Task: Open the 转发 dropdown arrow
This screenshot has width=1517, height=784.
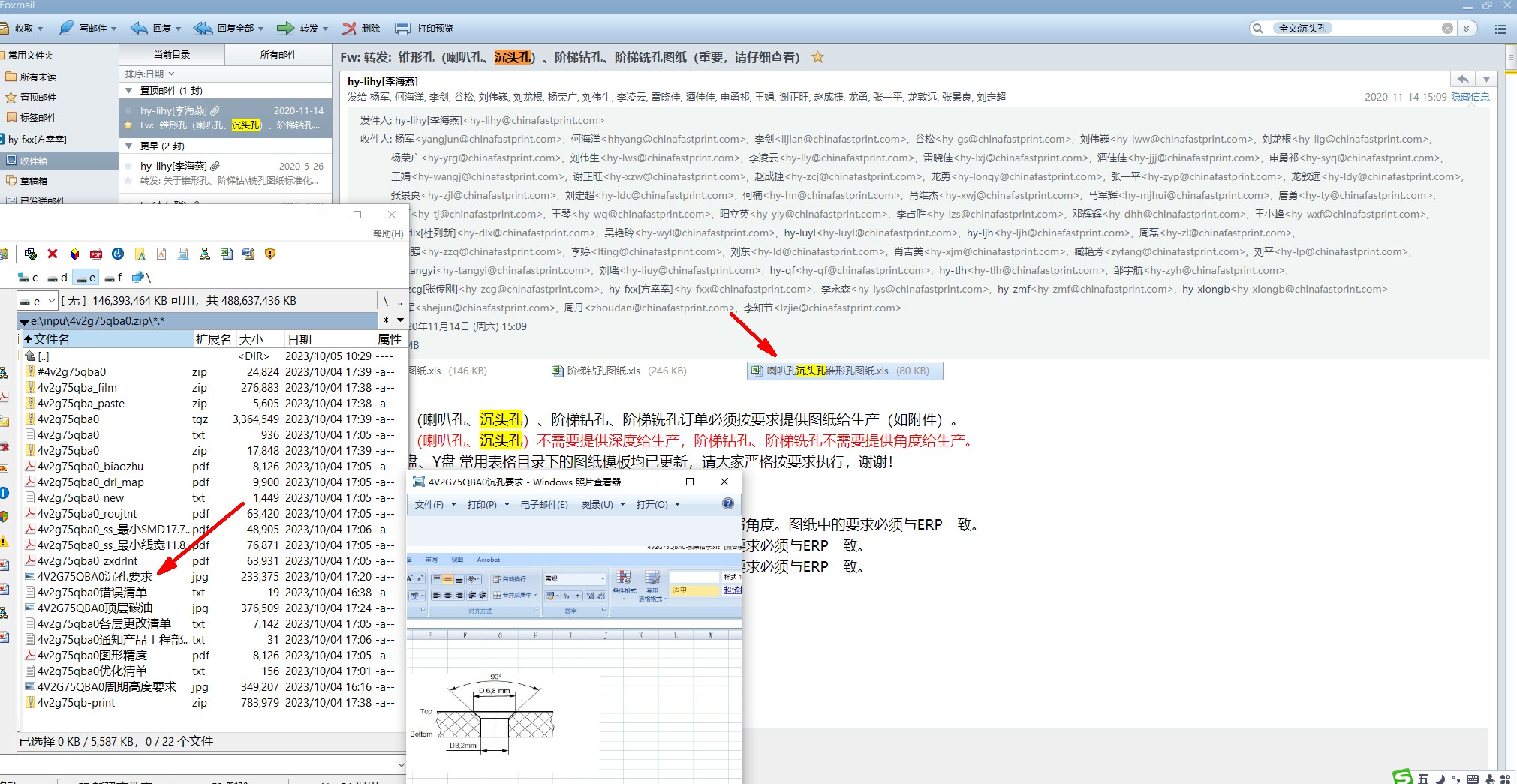Action: point(326,29)
